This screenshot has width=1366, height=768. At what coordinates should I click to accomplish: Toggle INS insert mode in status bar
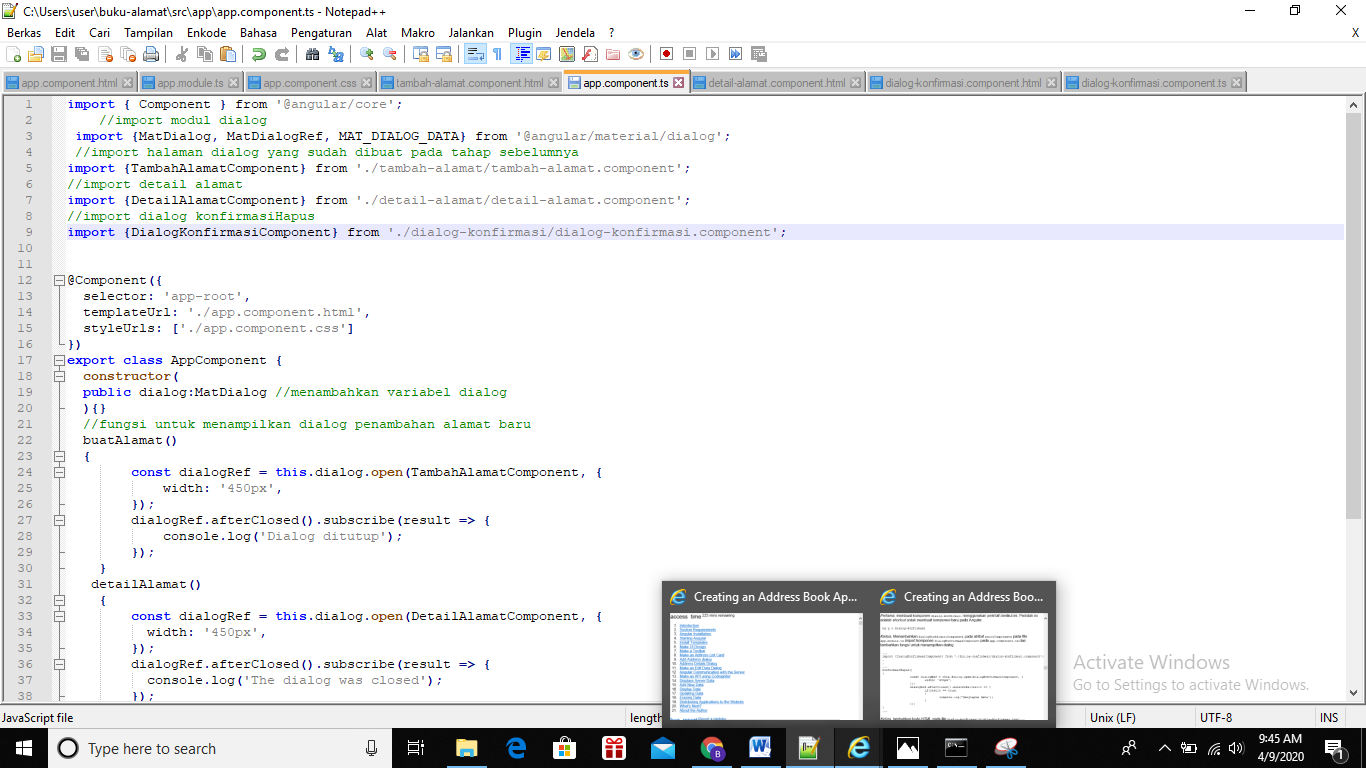(x=1329, y=718)
